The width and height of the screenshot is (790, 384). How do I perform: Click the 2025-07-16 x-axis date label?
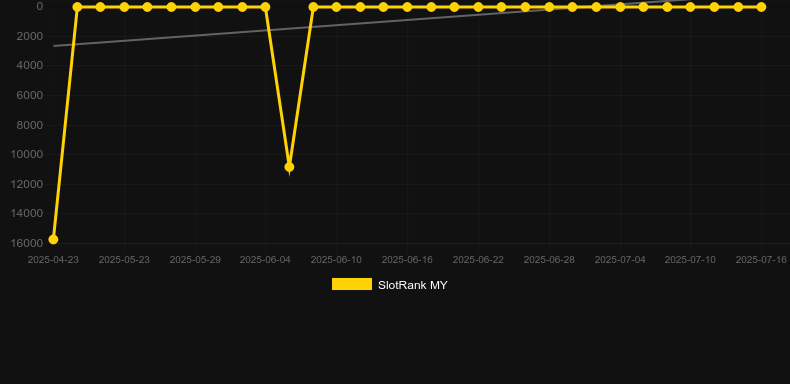(761, 260)
